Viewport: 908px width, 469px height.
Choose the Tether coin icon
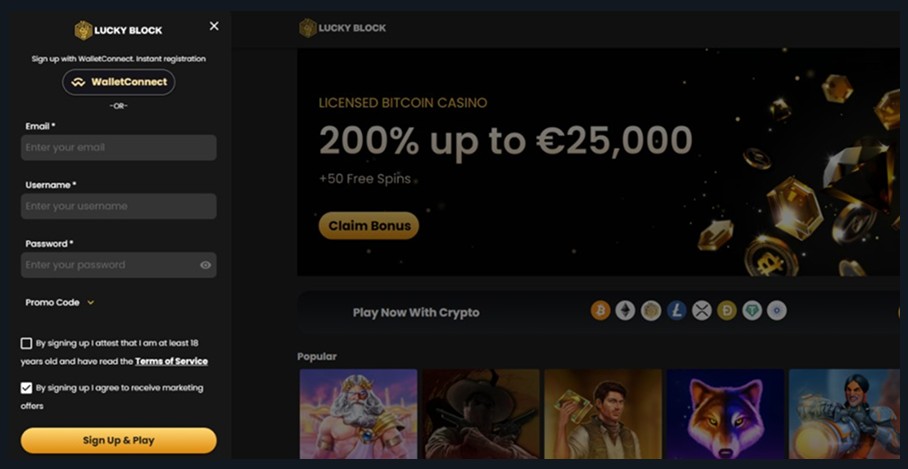[x=751, y=311]
